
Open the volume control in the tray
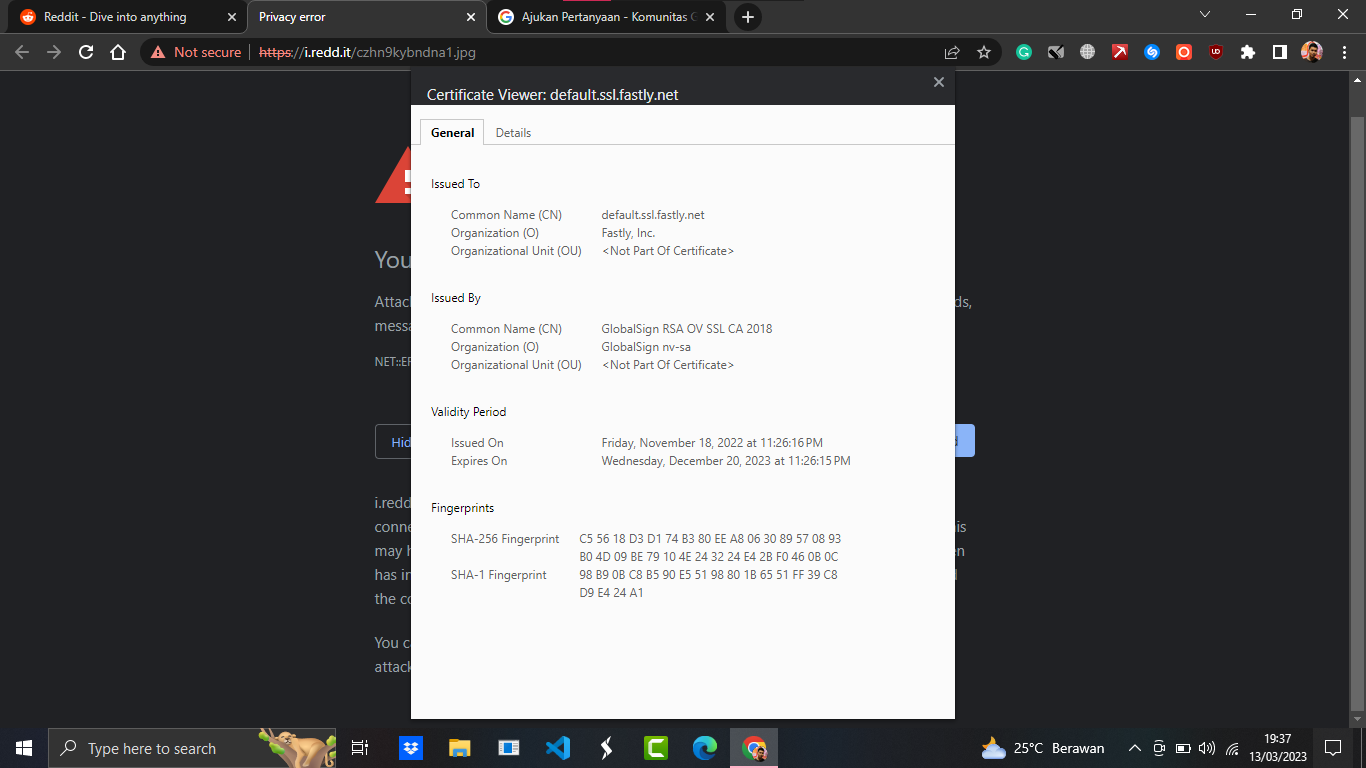pyautogui.click(x=1207, y=748)
